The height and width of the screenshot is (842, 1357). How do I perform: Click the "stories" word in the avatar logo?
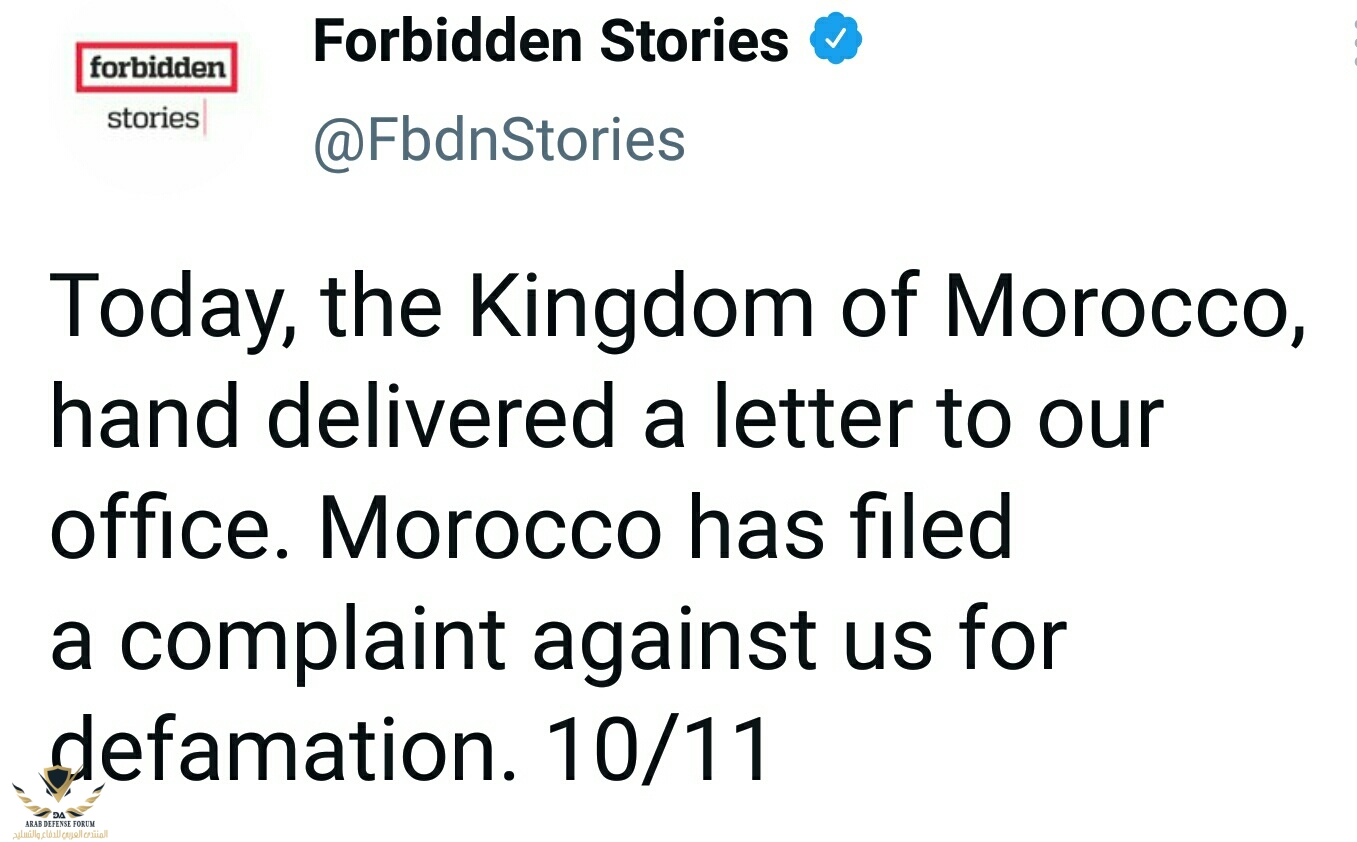tap(153, 118)
